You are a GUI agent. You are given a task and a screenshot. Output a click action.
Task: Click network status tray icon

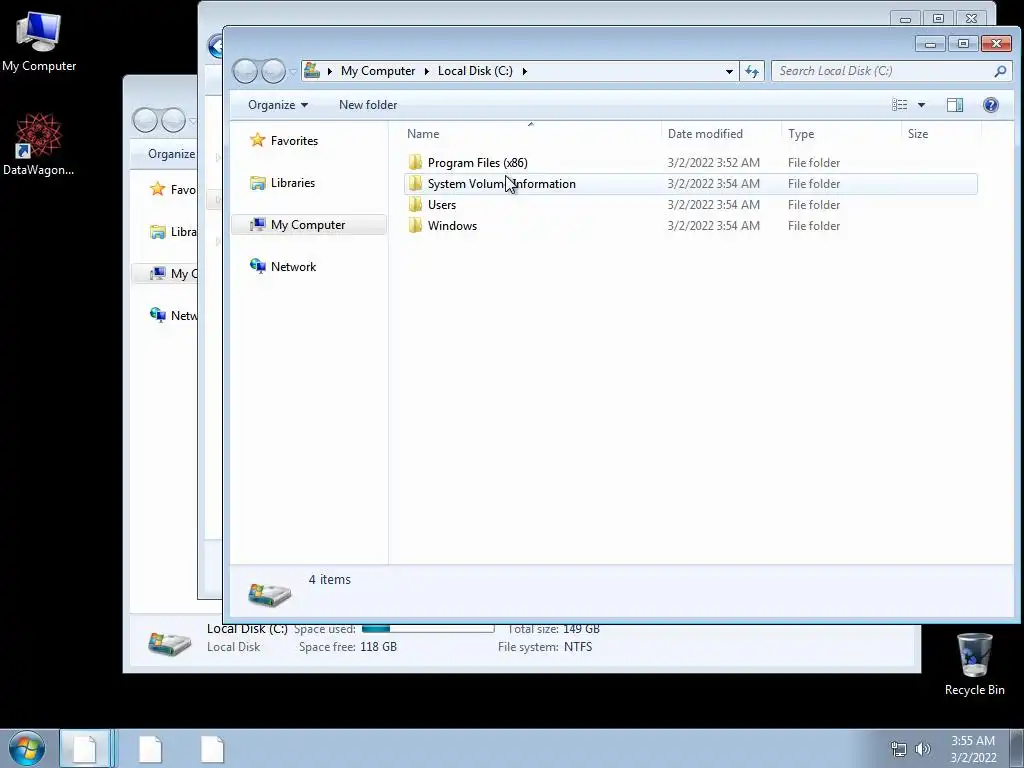tap(899, 749)
